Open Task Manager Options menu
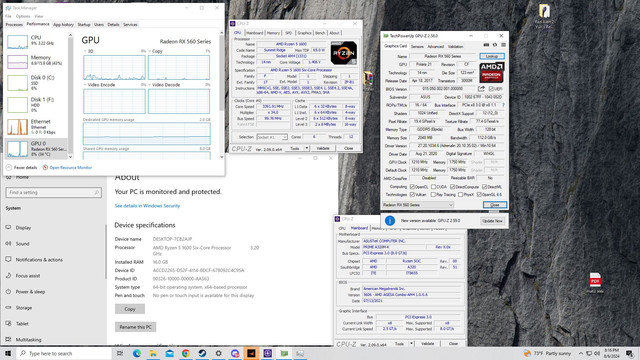 point(23,16)
